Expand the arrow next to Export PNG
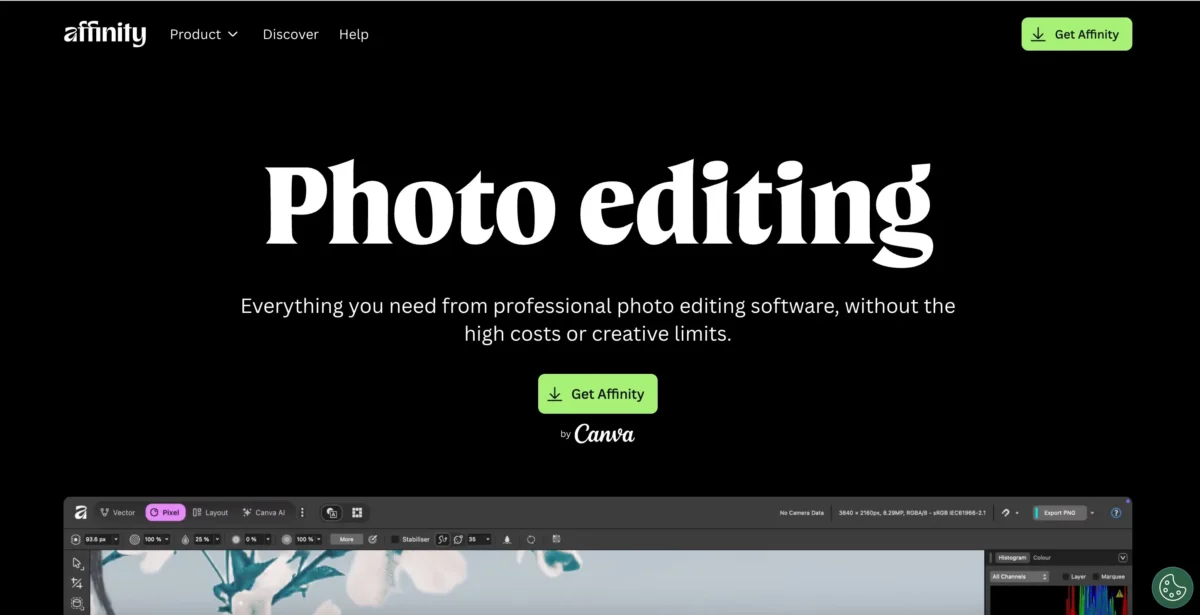This screenshot has height=615, width=1200. (x=1092, y=513)
